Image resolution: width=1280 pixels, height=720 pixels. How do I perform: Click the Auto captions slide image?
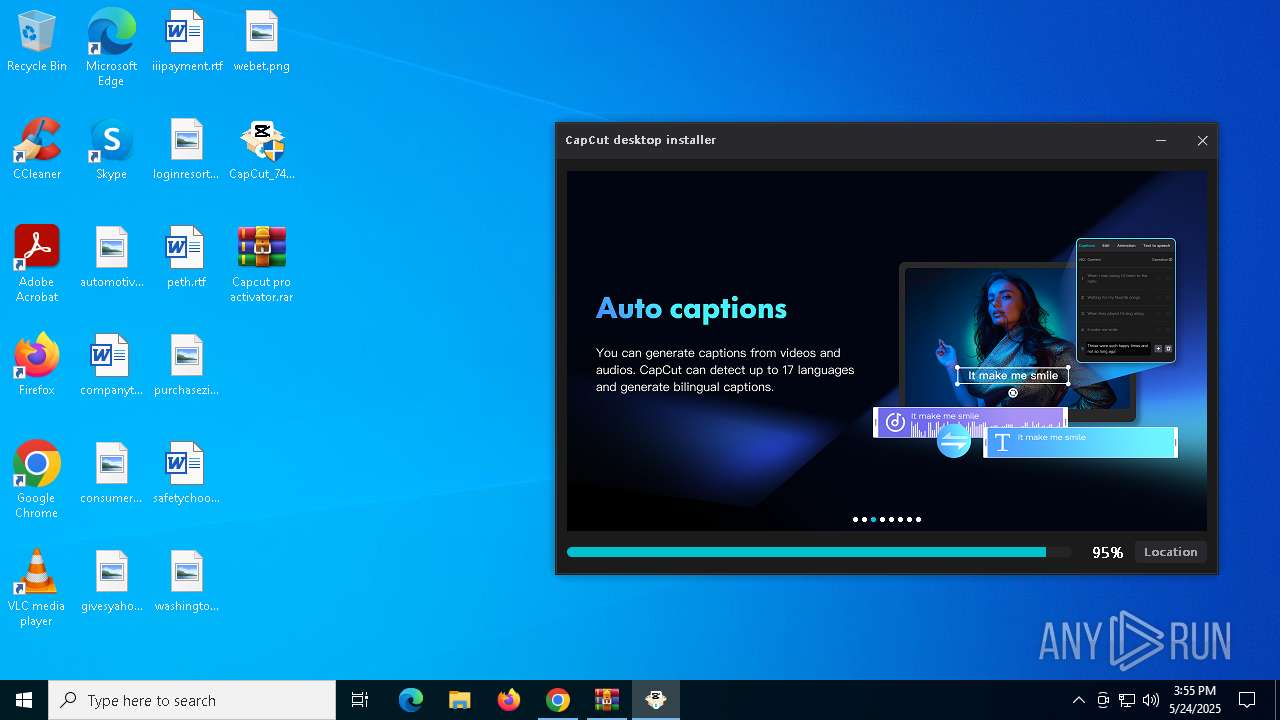click(x=887, y=351)
